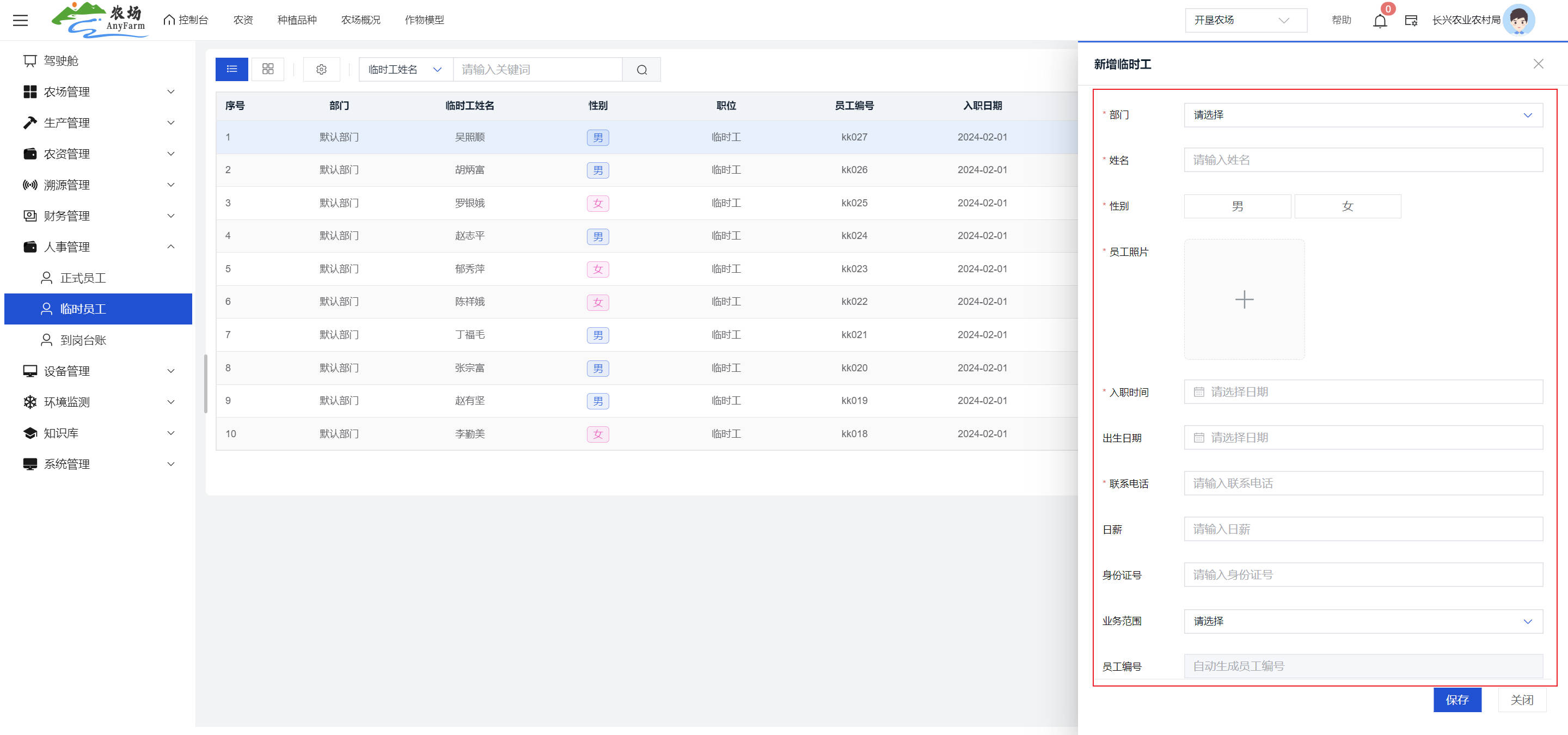1568x735 pixels.
Task: Click the plus to upload employee photo
Action: point(1244,299)
